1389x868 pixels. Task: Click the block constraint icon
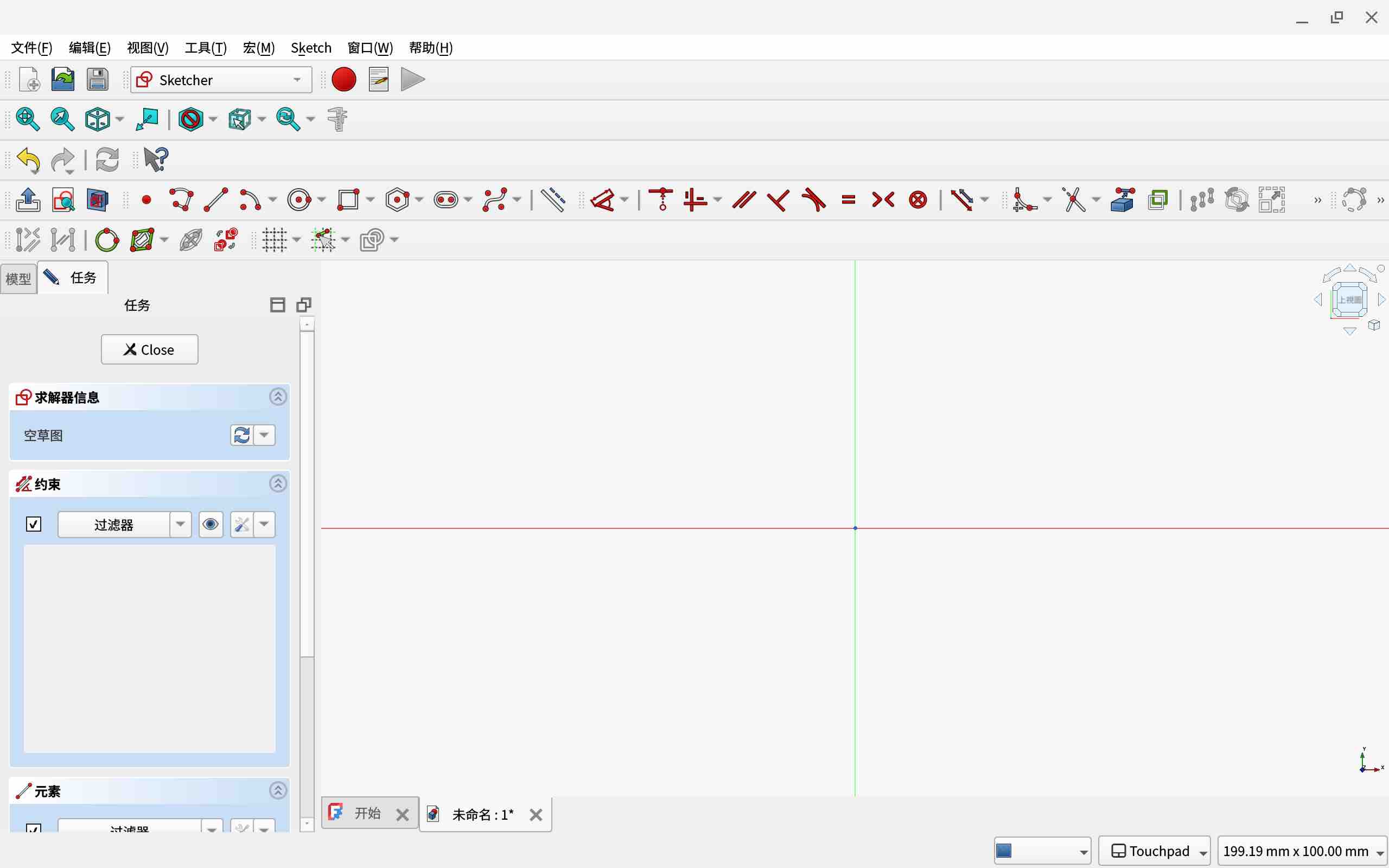click(x=918, y=200)
